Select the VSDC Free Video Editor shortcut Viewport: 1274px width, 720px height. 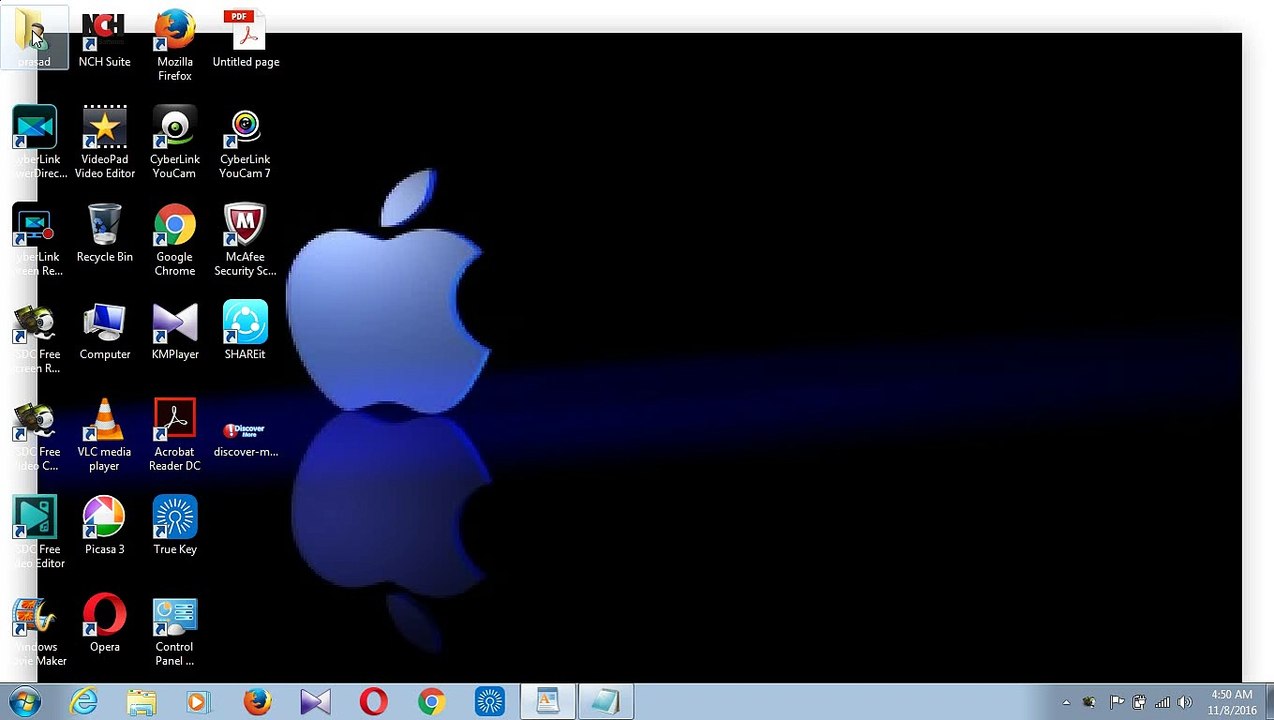[34, 533]
